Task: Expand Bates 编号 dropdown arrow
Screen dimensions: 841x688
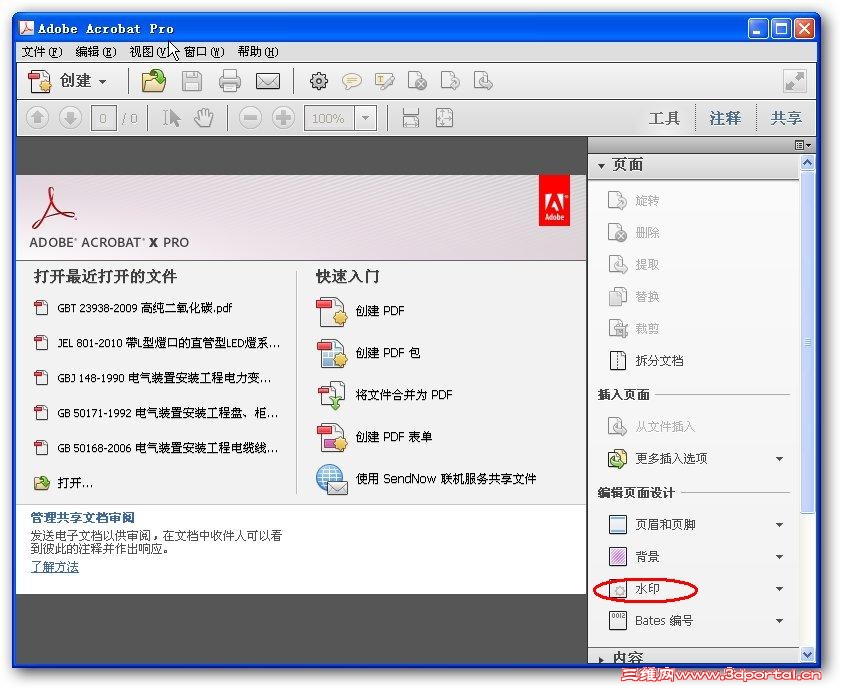Action: pos(779,621)
